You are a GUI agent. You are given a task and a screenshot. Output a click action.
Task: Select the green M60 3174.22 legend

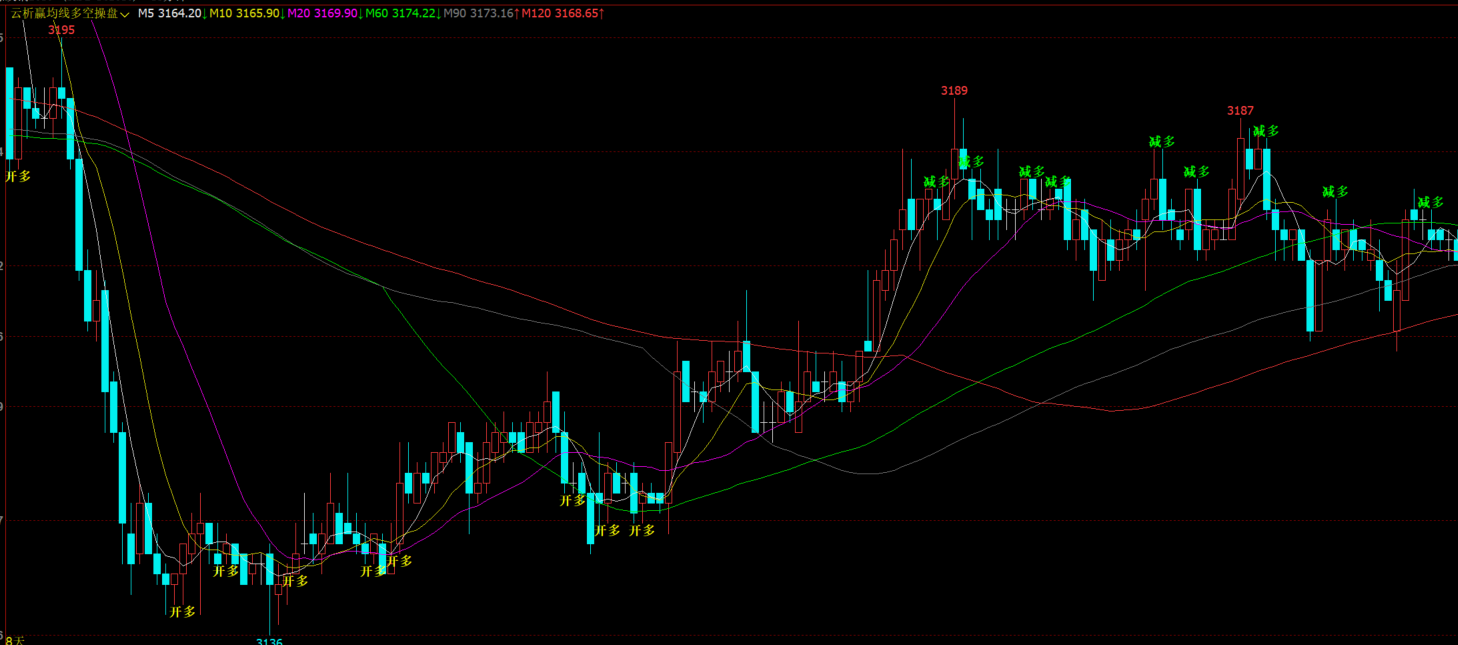[x=402, y=13]
